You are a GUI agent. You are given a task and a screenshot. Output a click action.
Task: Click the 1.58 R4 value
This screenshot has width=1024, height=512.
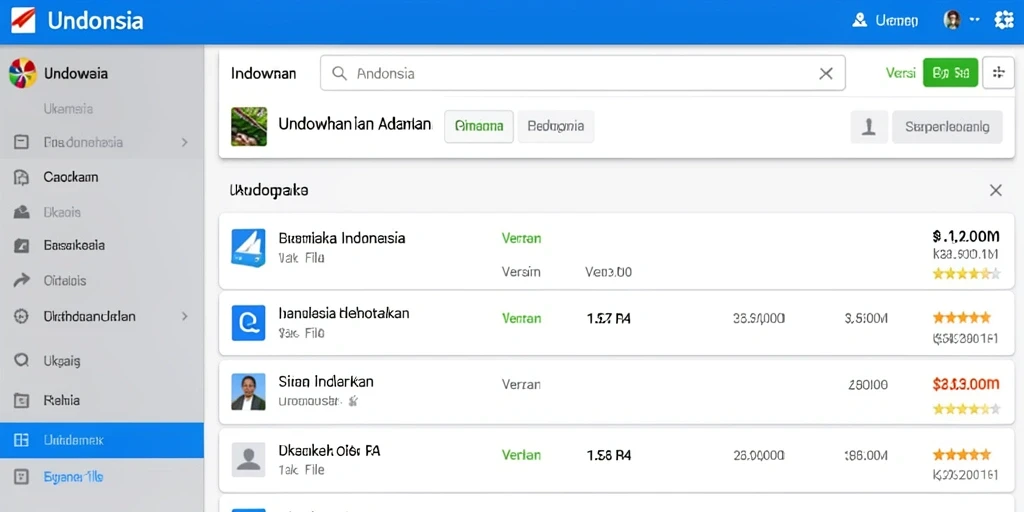[x=609, y=455]
